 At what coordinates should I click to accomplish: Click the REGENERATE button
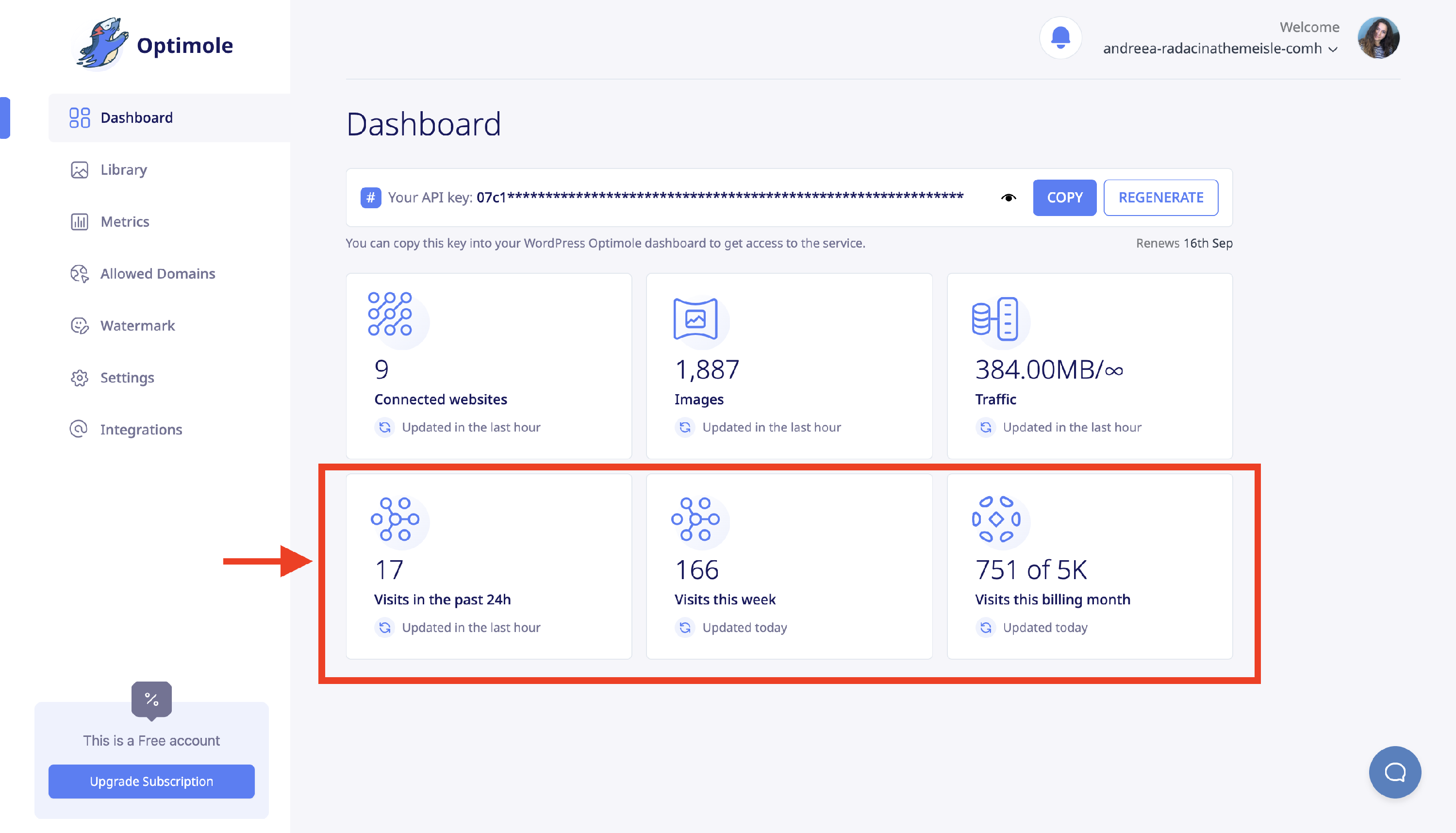(x=1160, y=198)
